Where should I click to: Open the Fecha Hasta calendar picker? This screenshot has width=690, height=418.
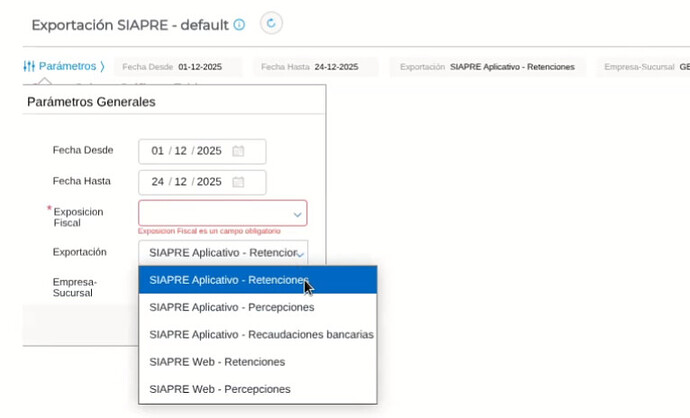pos(238,182)
